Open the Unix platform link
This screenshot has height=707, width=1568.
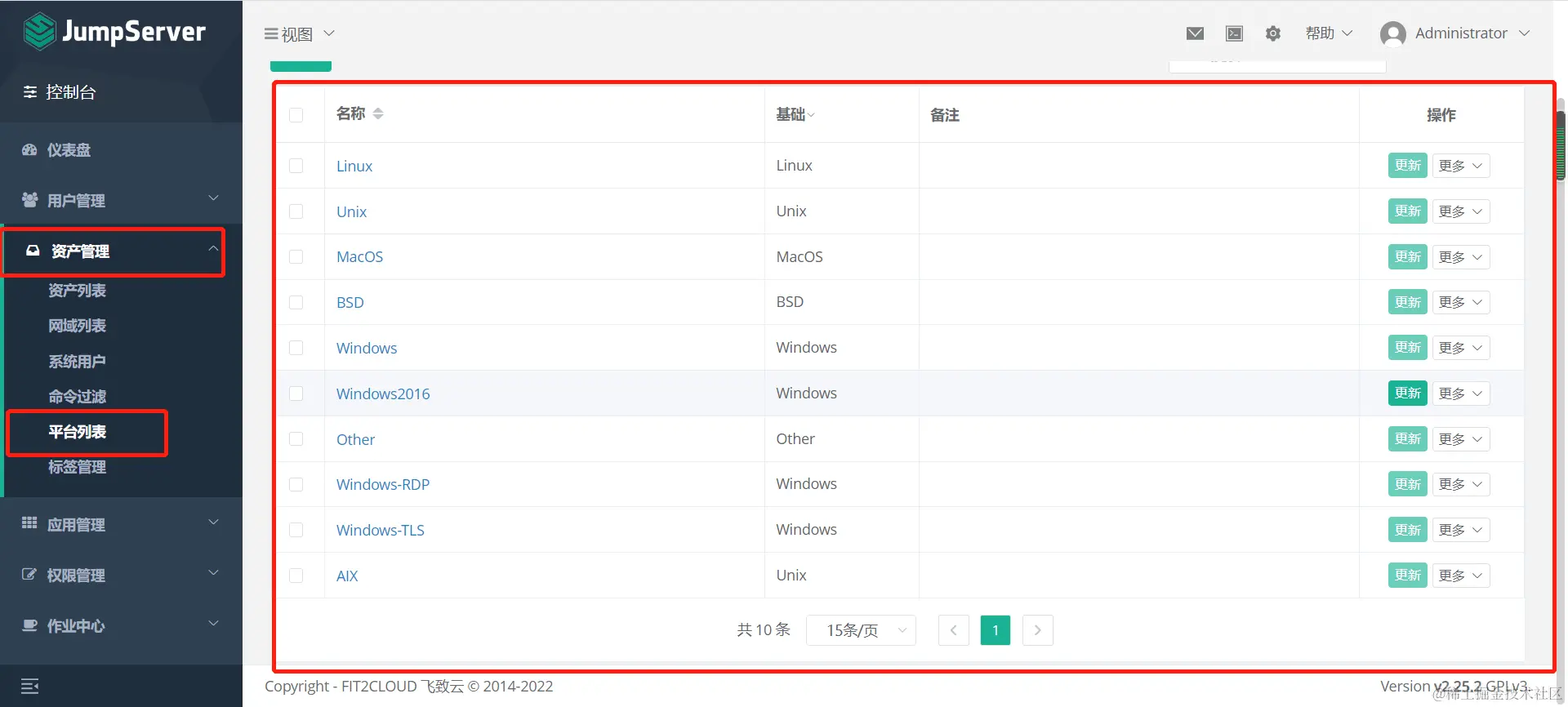pyautogui.click(x=352, y=211)
